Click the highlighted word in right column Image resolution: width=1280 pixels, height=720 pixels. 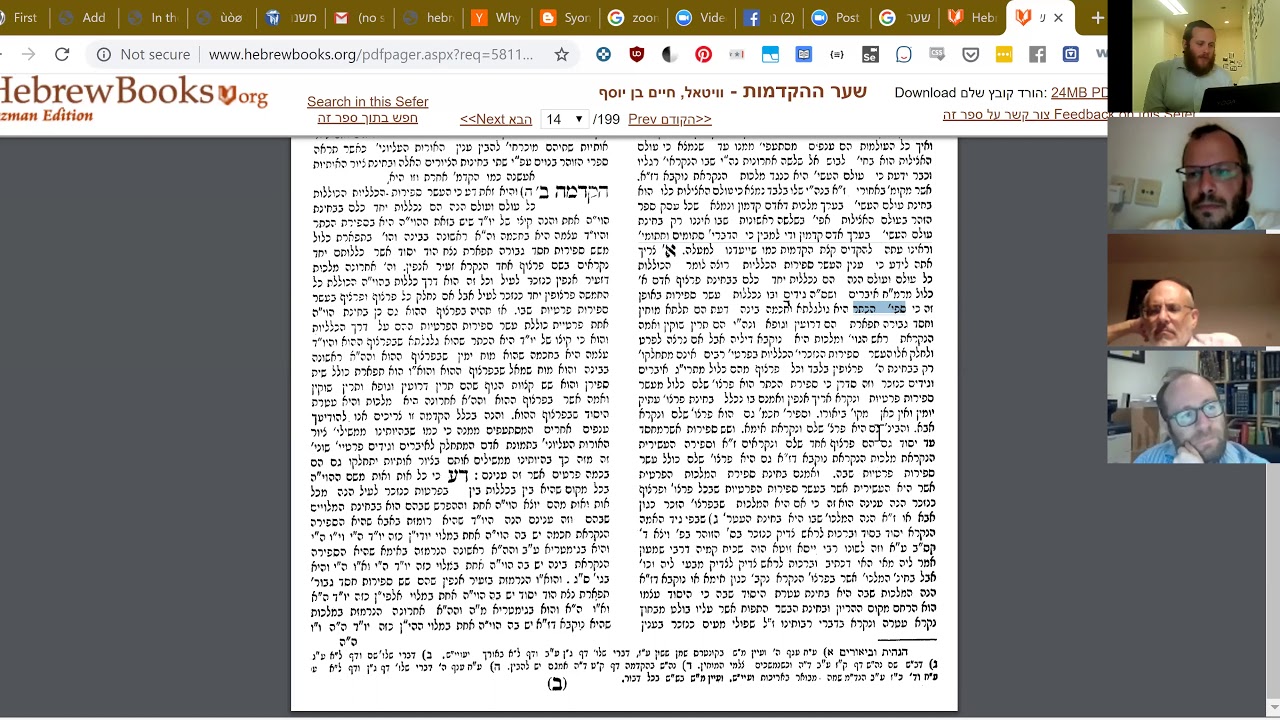point(879,309)
